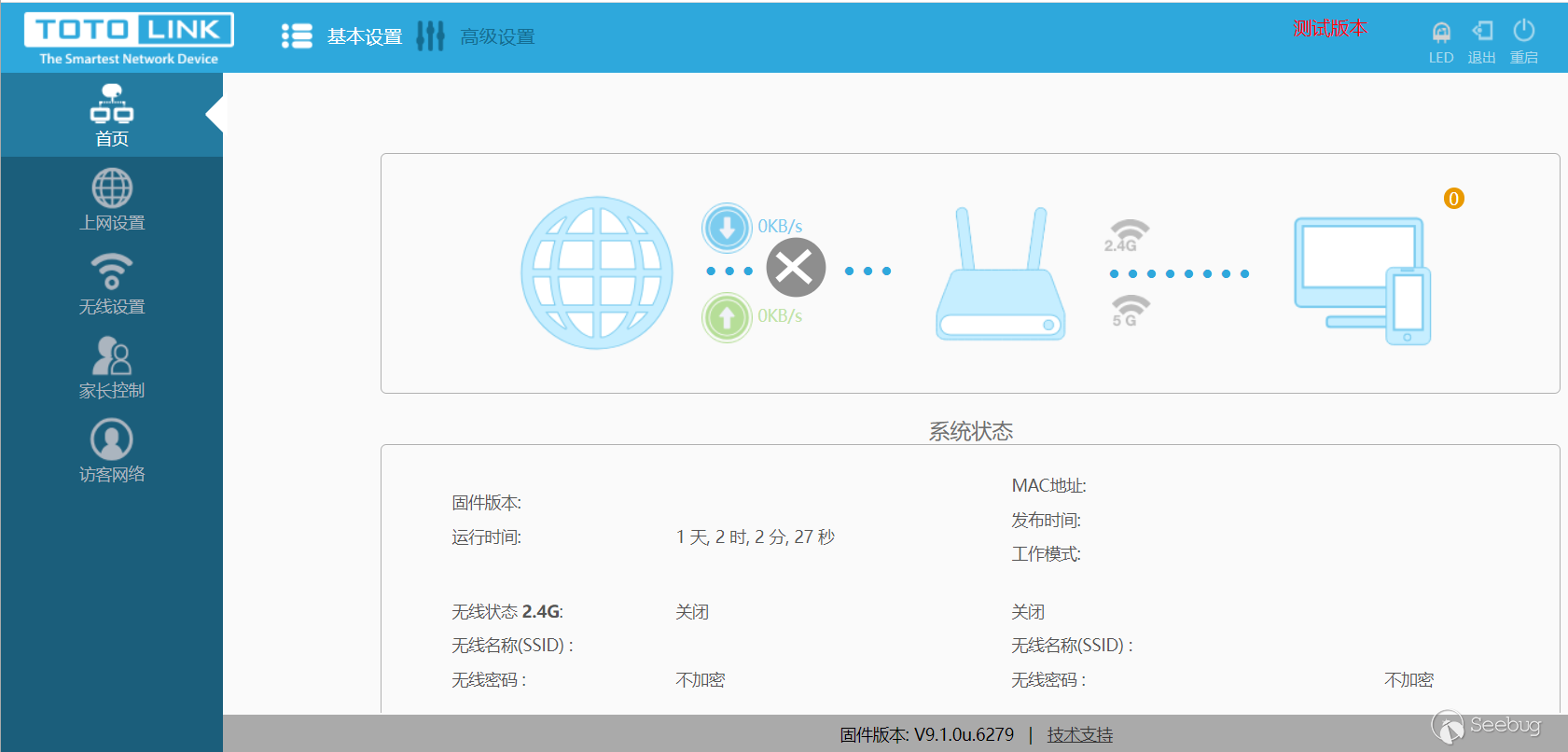Click the 系统状态 system status heading
The image size is (1568, 752).
pos(970,431)
